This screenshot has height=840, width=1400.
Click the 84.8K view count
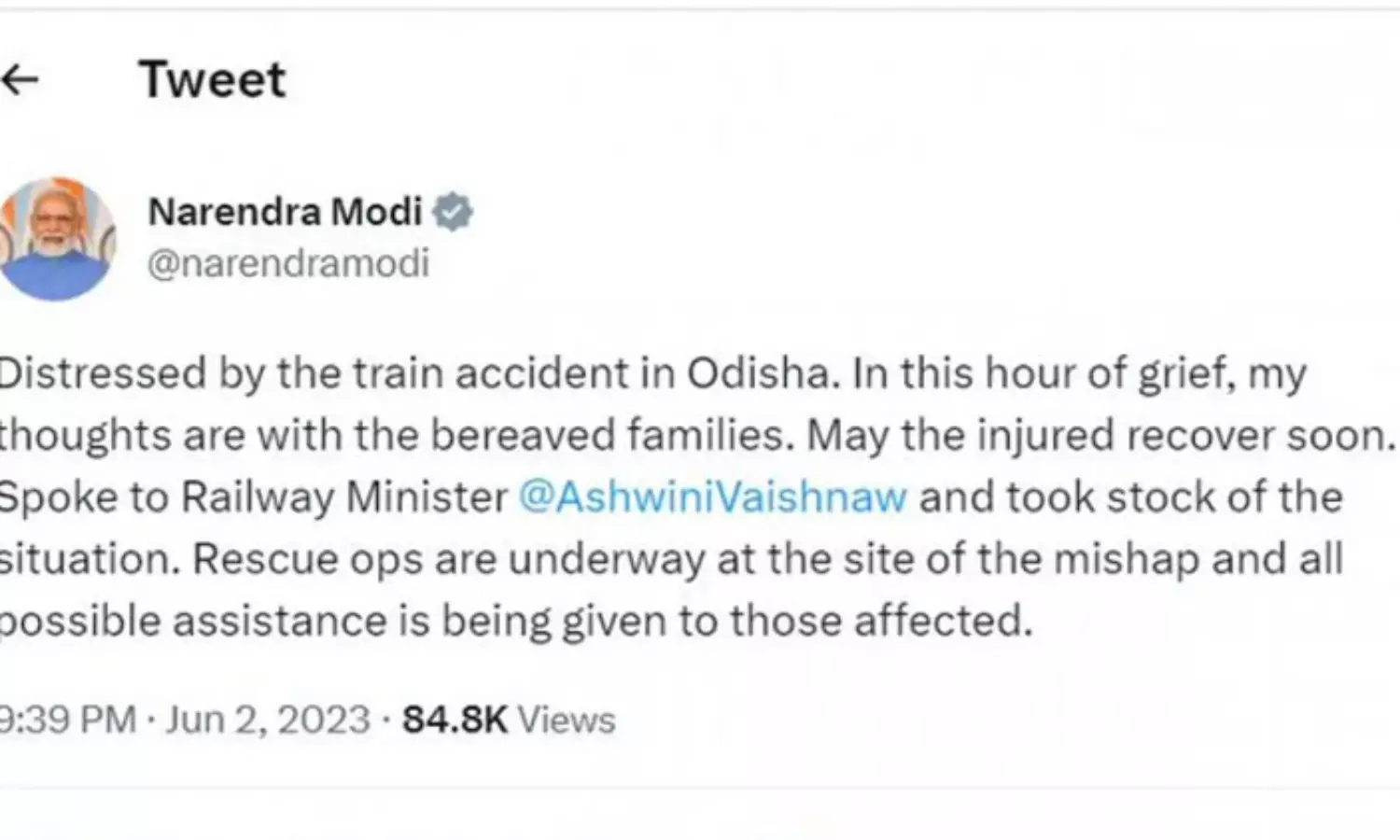click(455, 720)
